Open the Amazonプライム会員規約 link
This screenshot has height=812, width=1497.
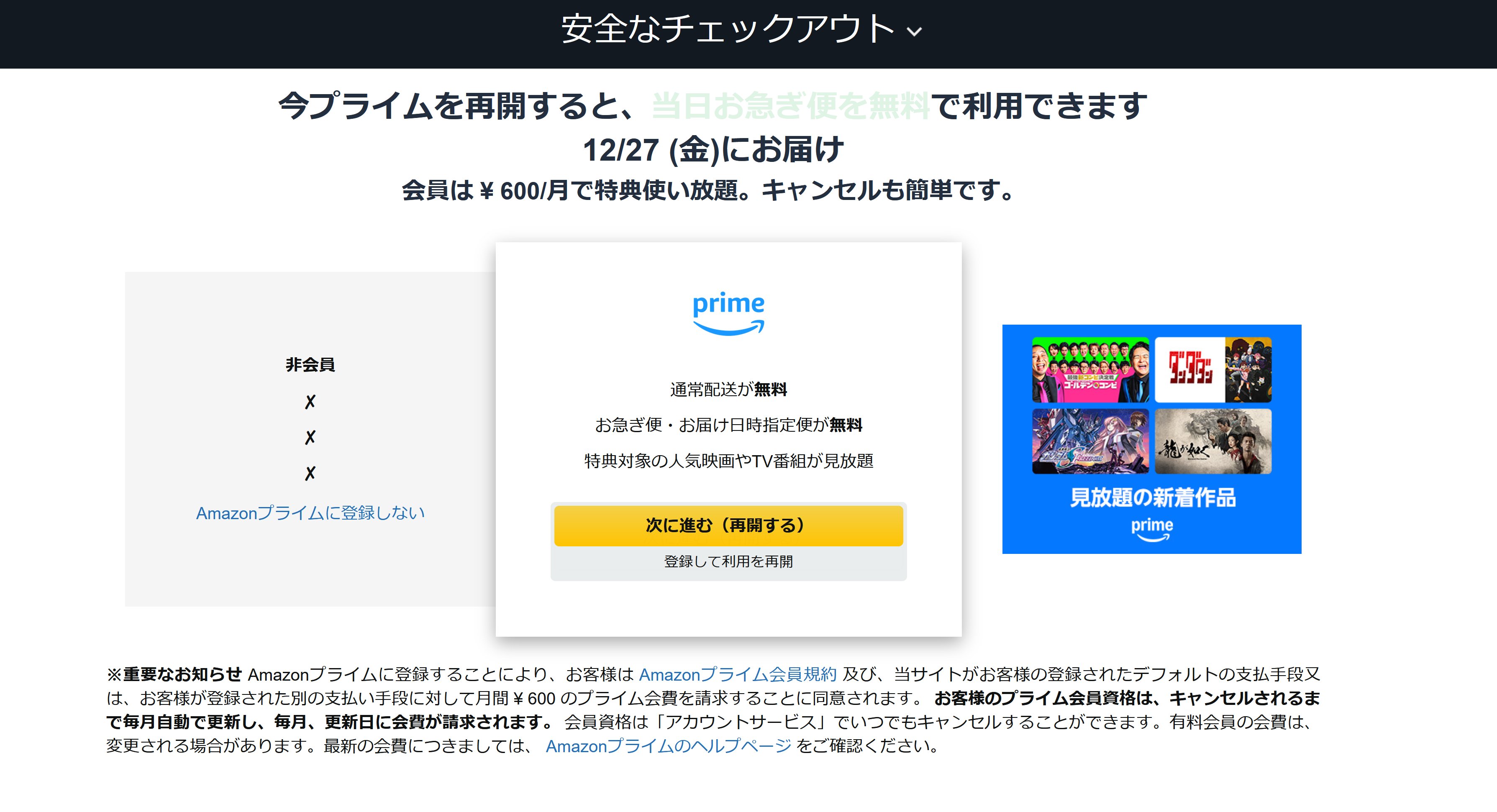click(x=738, y=674)
